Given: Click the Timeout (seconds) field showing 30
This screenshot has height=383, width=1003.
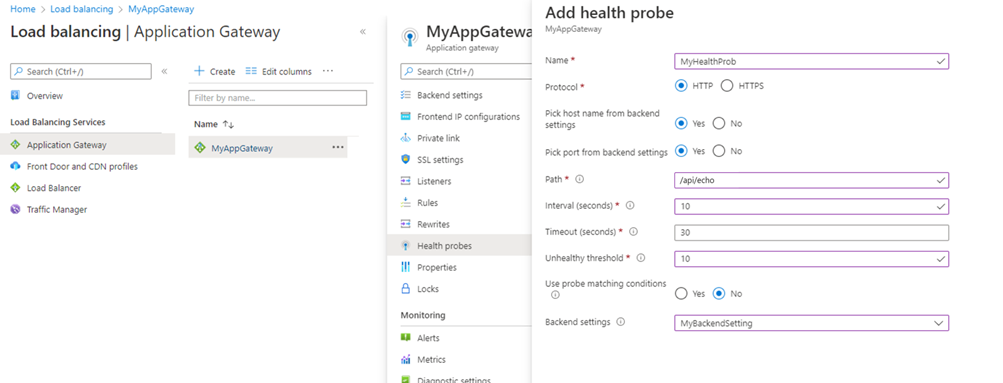Looking at the screenshot, I should pos(811,233).
